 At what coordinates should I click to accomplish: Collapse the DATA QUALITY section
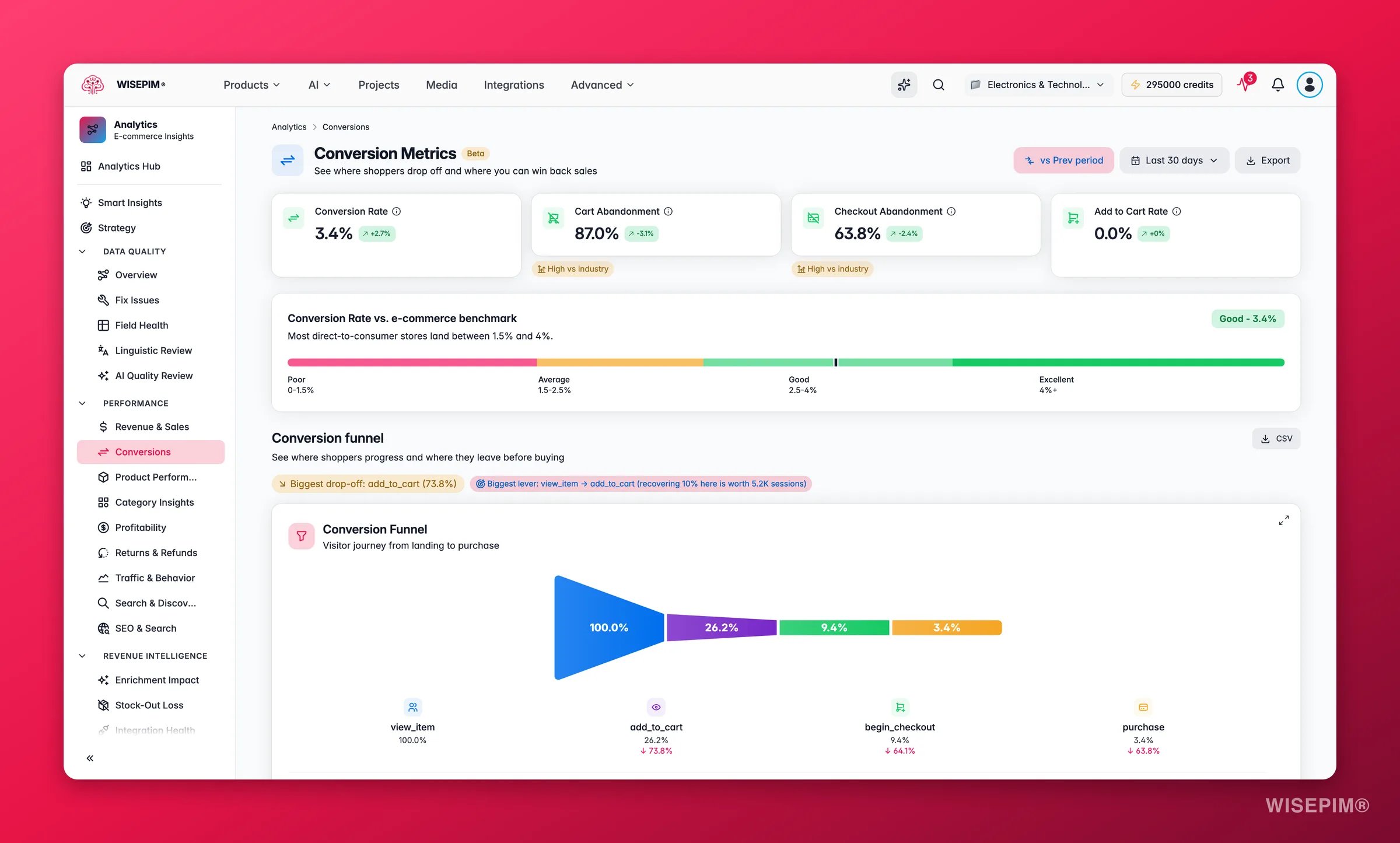[82, 251]
